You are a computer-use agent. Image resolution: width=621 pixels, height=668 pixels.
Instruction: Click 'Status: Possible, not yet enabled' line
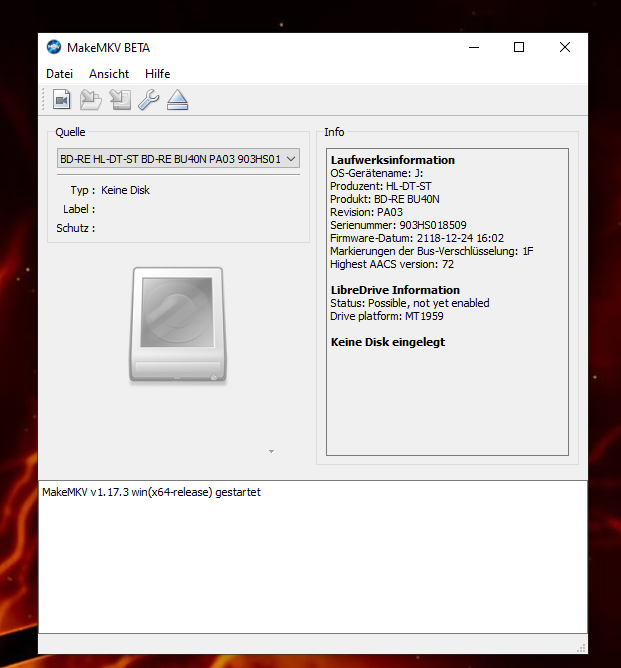[410, 303]
